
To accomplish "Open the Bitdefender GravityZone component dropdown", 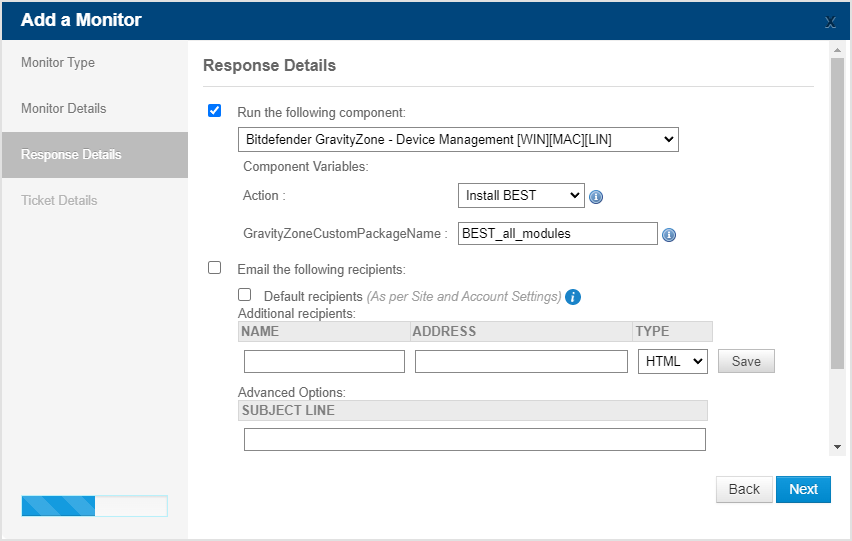I will (x=458, y=140).
